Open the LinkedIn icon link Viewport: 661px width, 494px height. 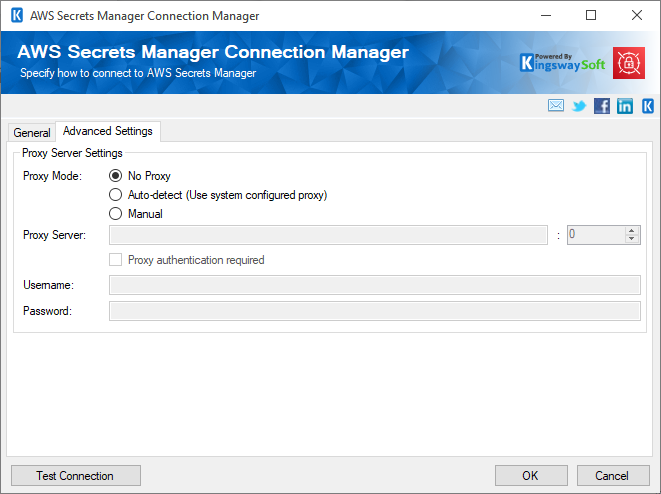point(625,106)
